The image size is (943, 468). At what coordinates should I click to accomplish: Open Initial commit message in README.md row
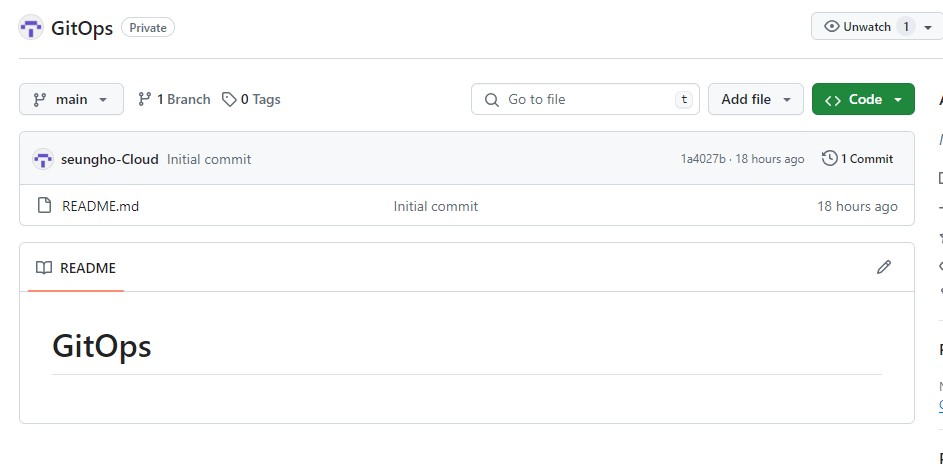tap(436, 206)
